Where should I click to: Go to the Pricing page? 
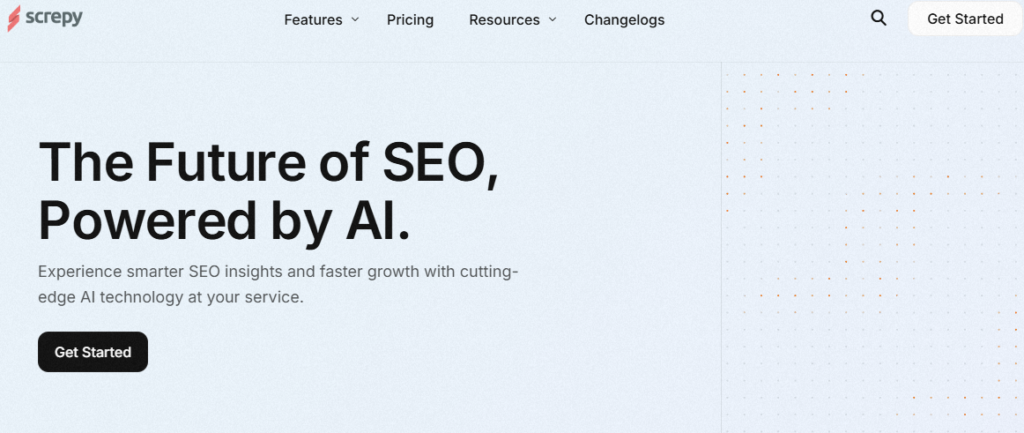point(410,20)
